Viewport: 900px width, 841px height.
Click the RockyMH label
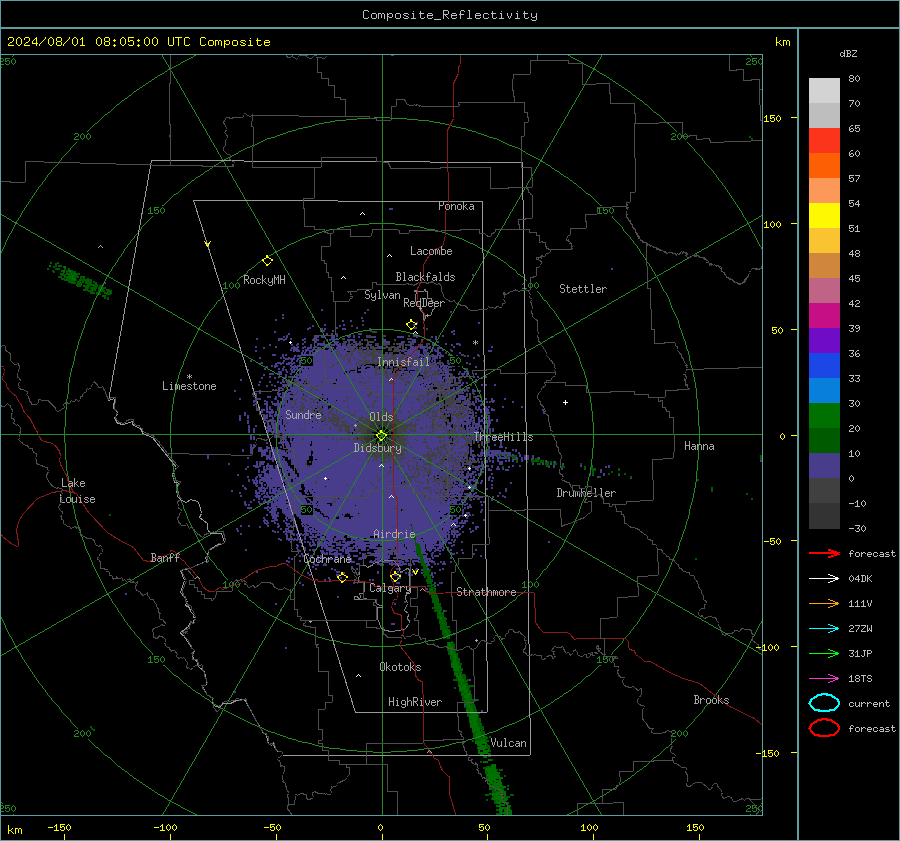[264, 280]
